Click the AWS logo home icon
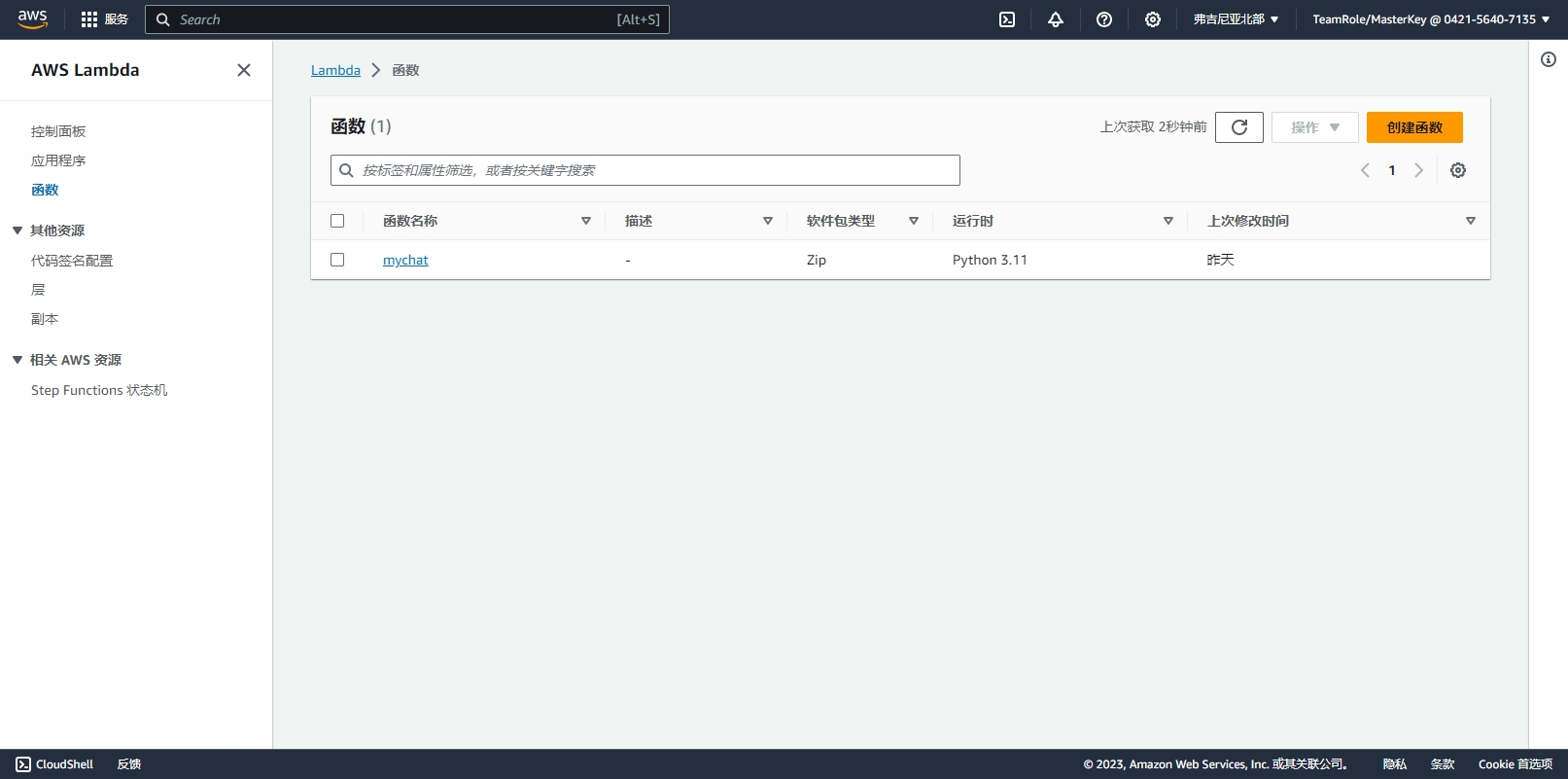Viewport: 1568px width, 779px height. (x=32, y=19)
